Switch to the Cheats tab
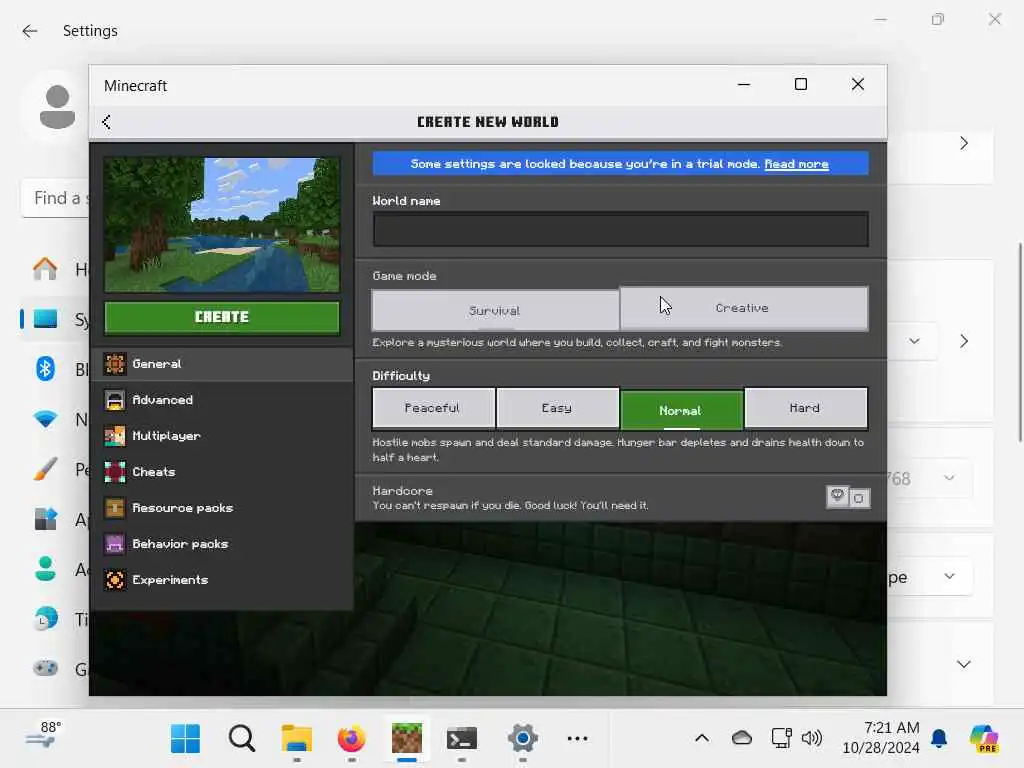This screenshot has width=1024, height=768. click(x=222, y=472)
